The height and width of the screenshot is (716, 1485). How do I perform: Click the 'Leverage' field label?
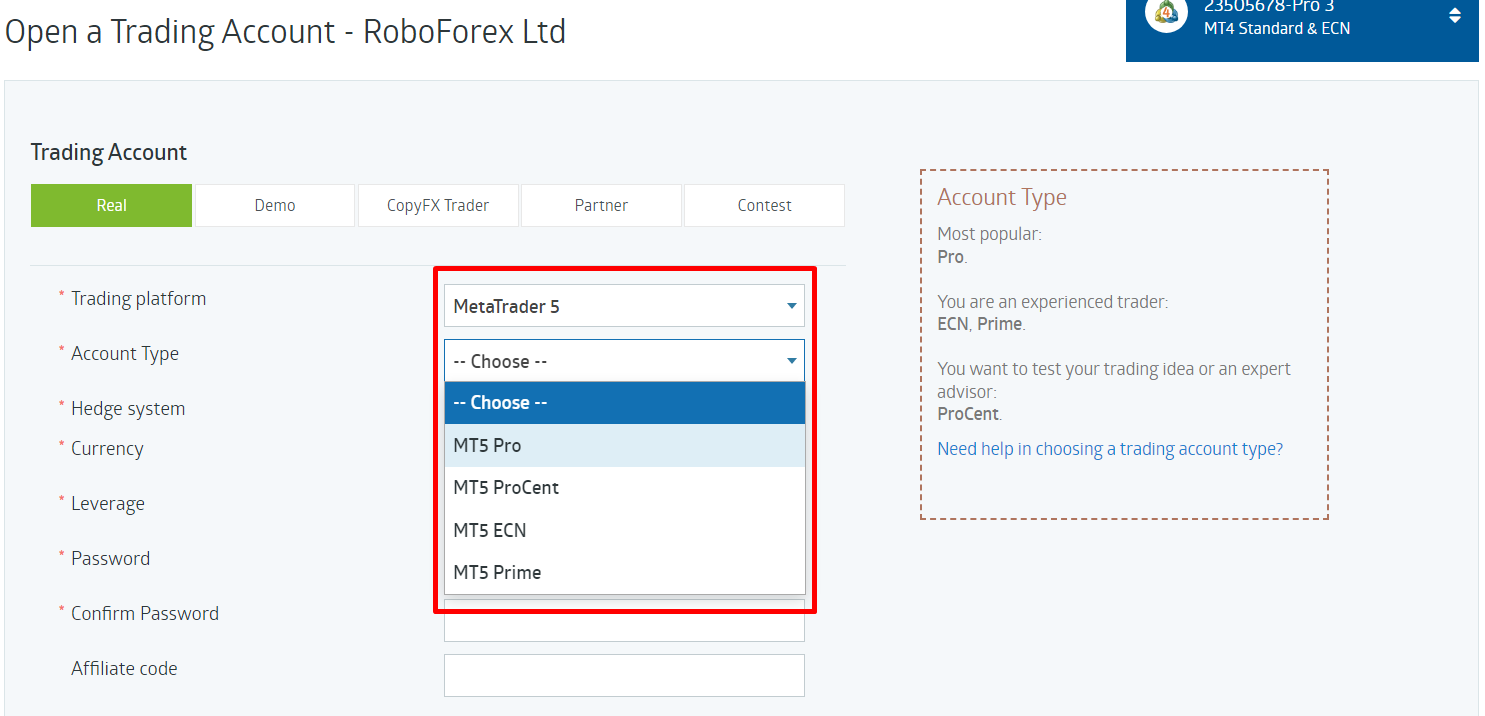pos(108,504)
